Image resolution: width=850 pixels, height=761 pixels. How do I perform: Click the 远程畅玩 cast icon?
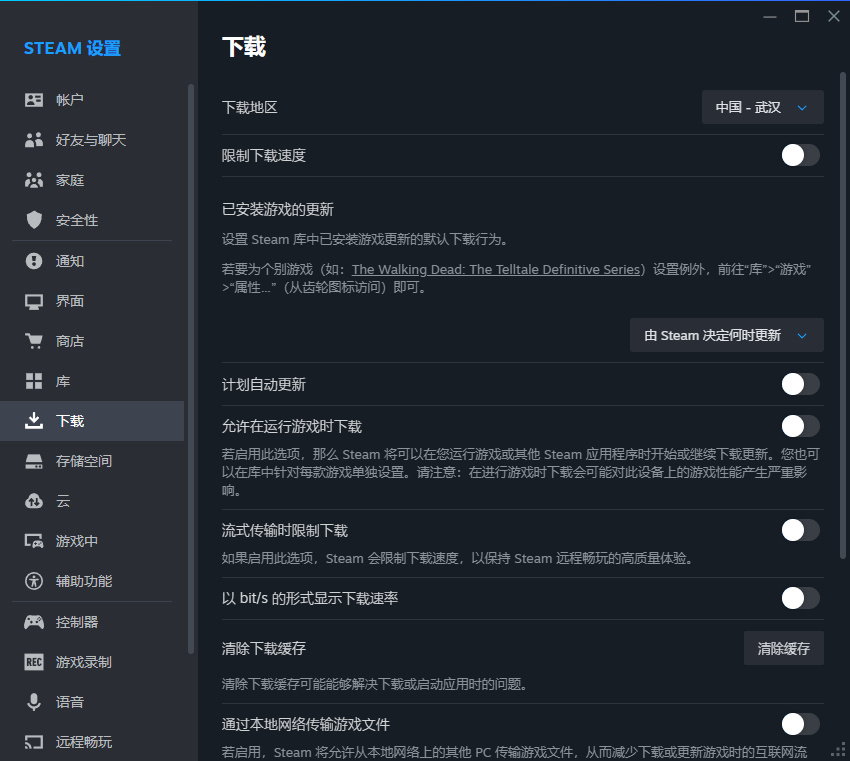pyautogui.click(x=34, y=742)
